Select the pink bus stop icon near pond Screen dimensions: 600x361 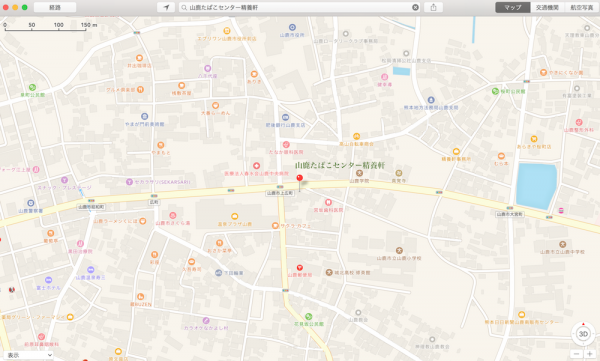click(561, 210)
